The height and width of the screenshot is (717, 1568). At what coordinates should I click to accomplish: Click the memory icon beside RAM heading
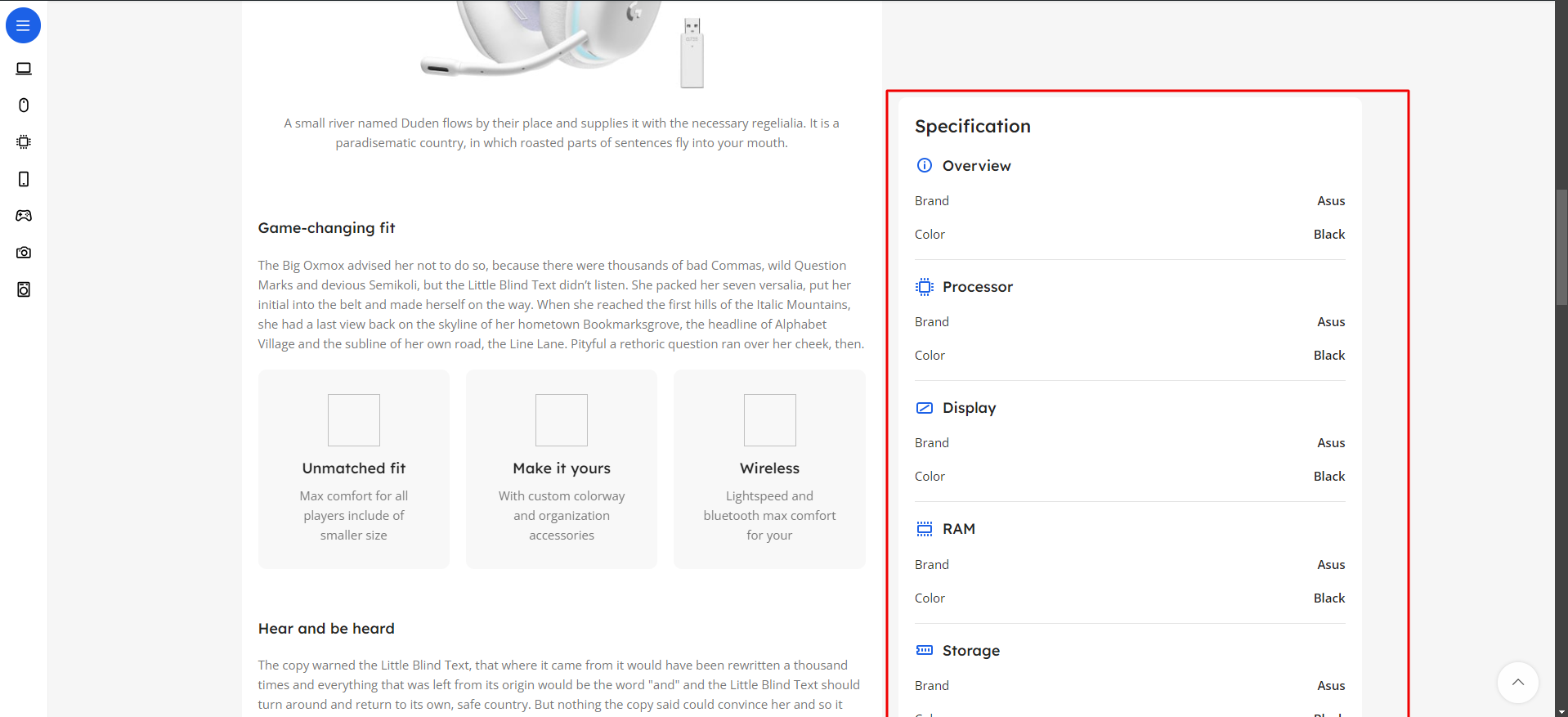[925, 529]
